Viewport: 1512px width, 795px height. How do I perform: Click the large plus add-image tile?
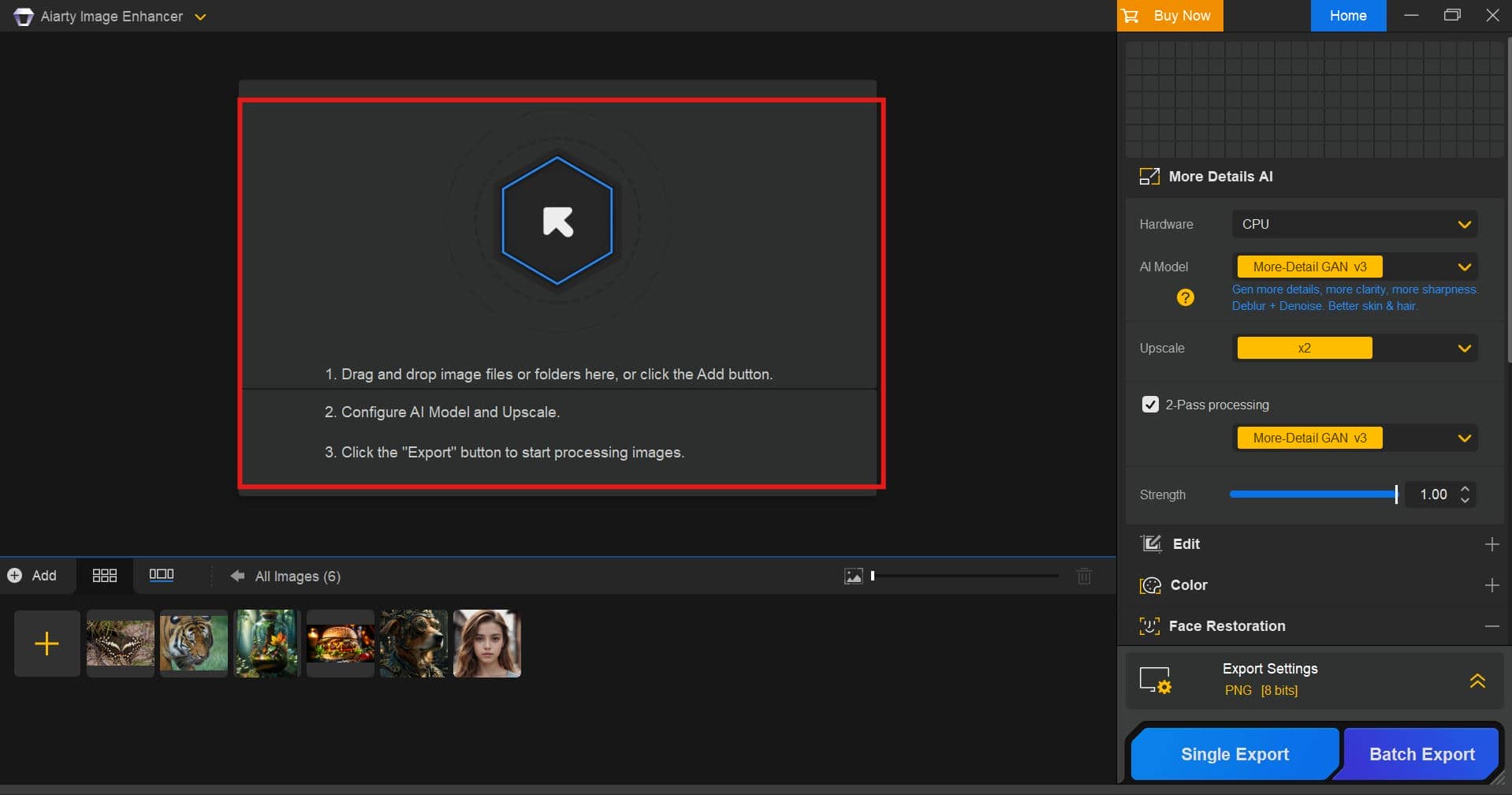coord(47,644)
